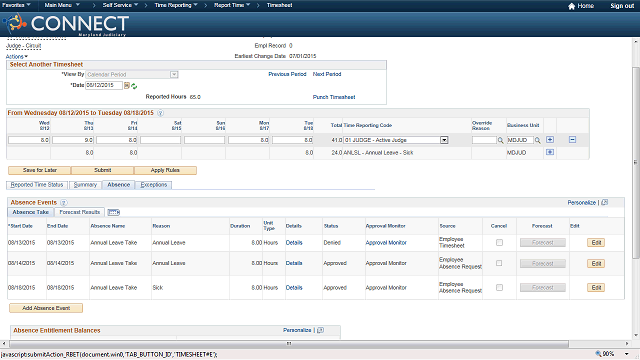
Task: Click the Sign out link
Action: [622, 6]
